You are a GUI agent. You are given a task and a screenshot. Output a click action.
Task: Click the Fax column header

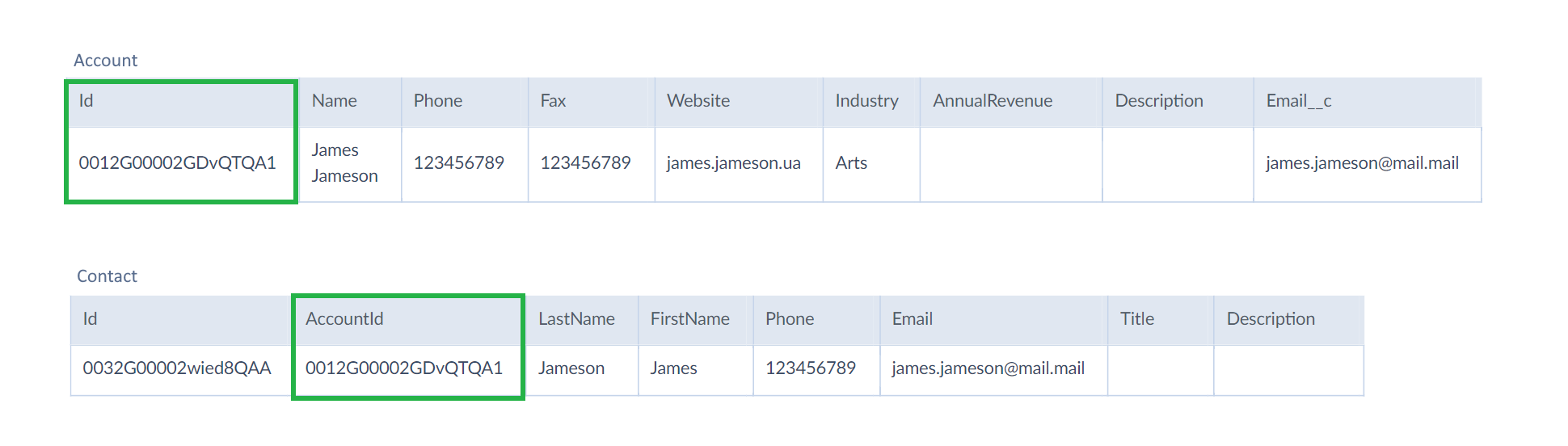pos(592,102)
